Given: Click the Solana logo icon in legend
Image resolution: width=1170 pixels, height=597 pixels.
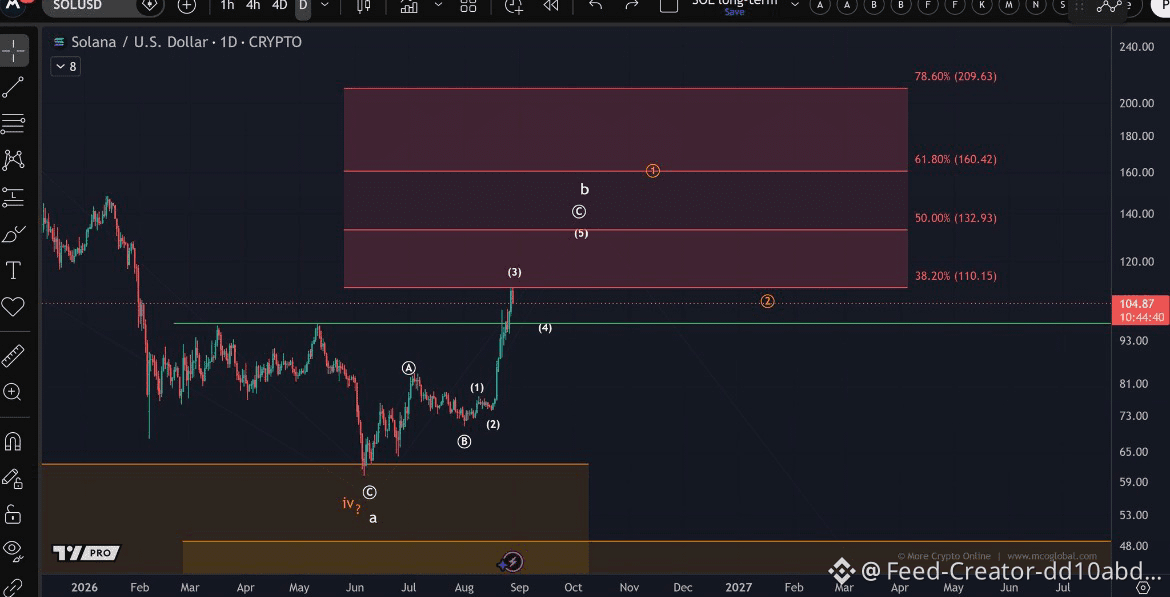Looking at the screenshot, I should click(x=58, y=42).
